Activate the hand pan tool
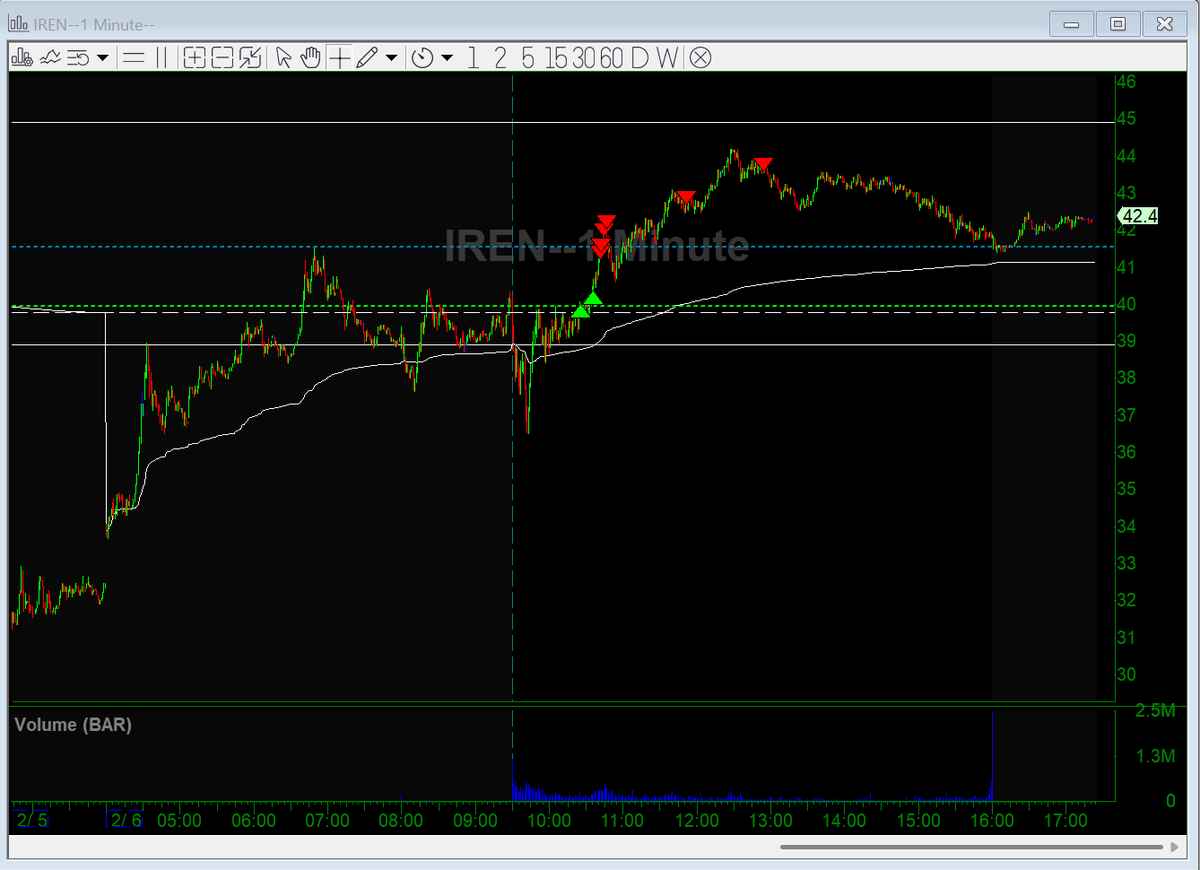Image resolution: width=1200 pixels, height=870 pixels. click(310, 57)
